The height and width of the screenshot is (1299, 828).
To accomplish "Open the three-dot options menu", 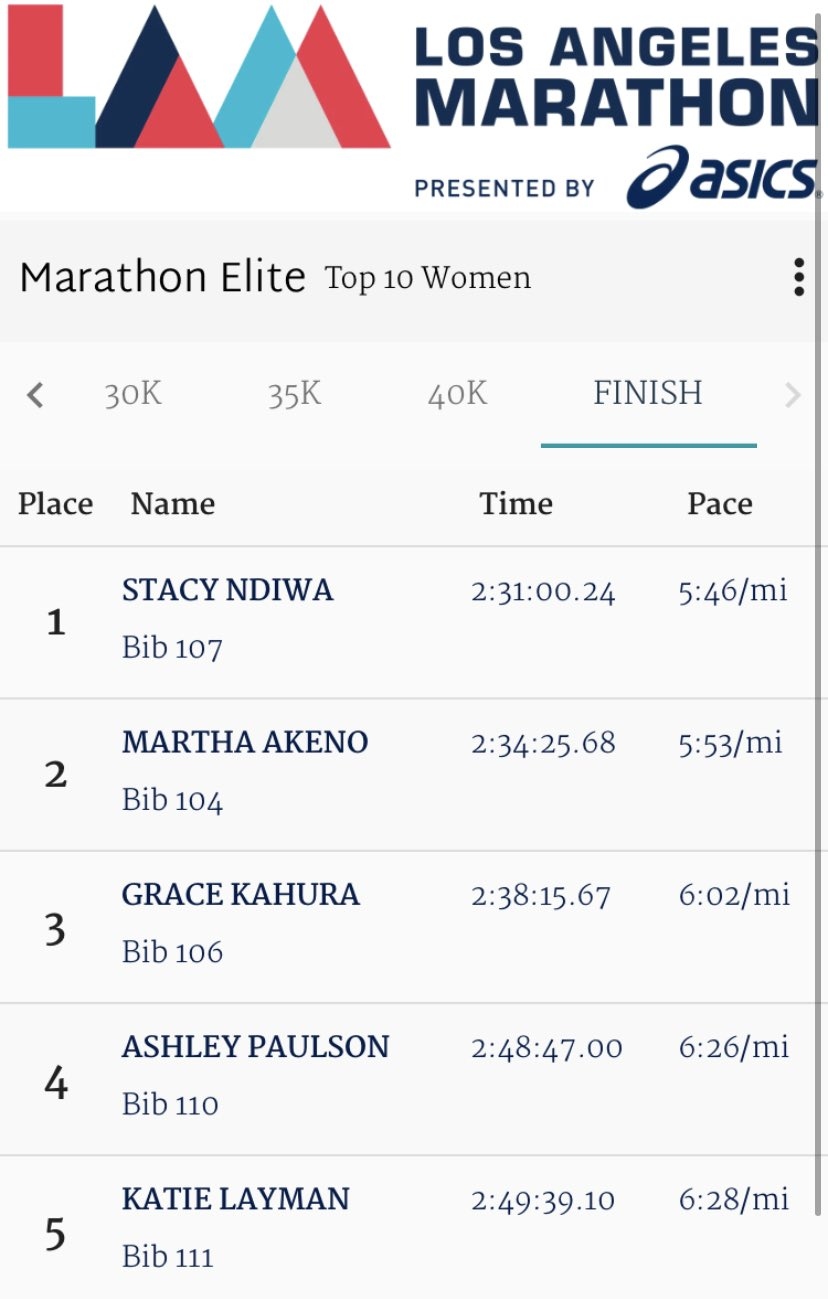I will (x=798, y=277).
